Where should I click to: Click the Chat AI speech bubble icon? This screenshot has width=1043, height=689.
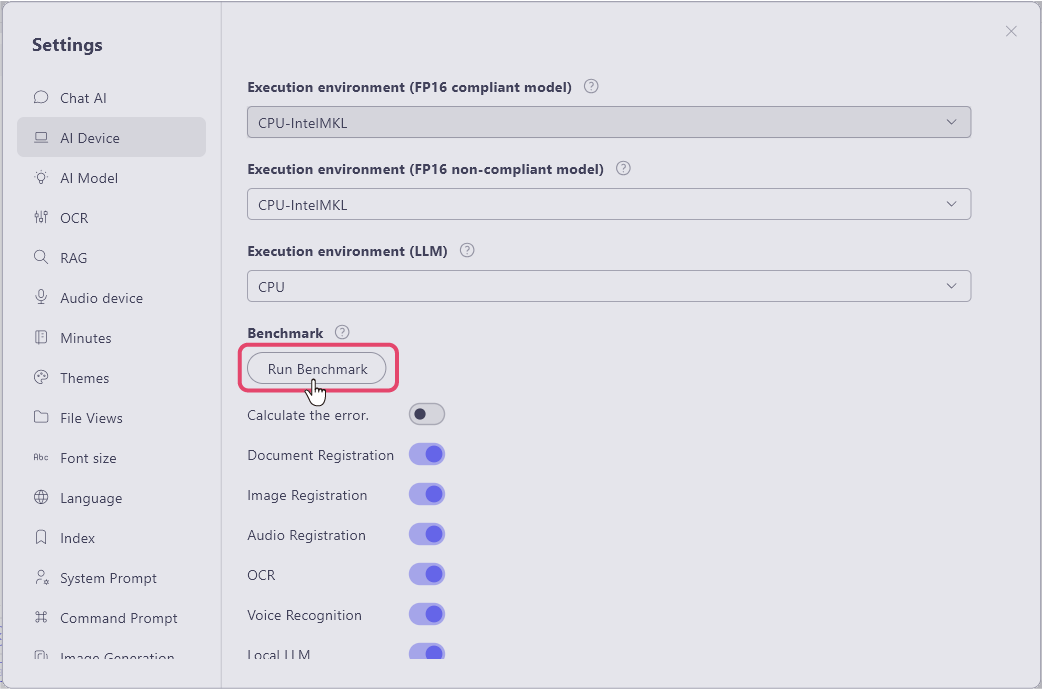pyautogui.click(x=41, y=98)
